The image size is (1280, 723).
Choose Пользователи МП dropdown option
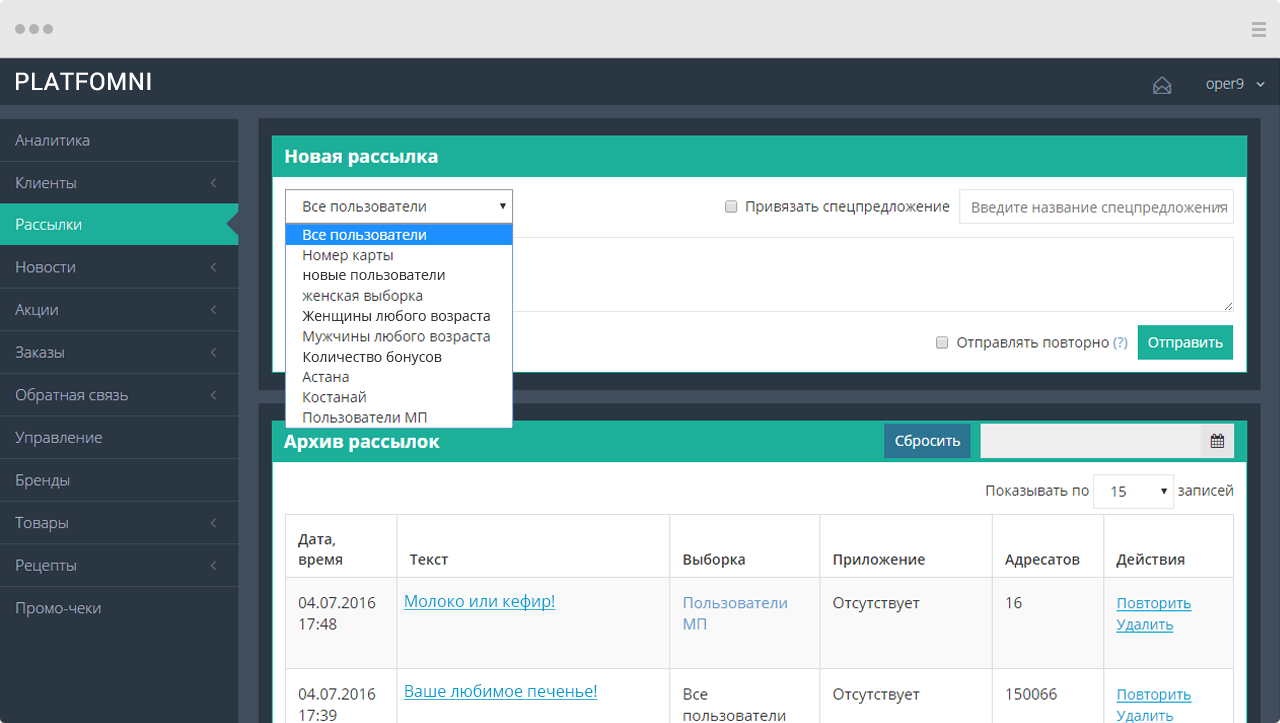(x=399, y=418)
